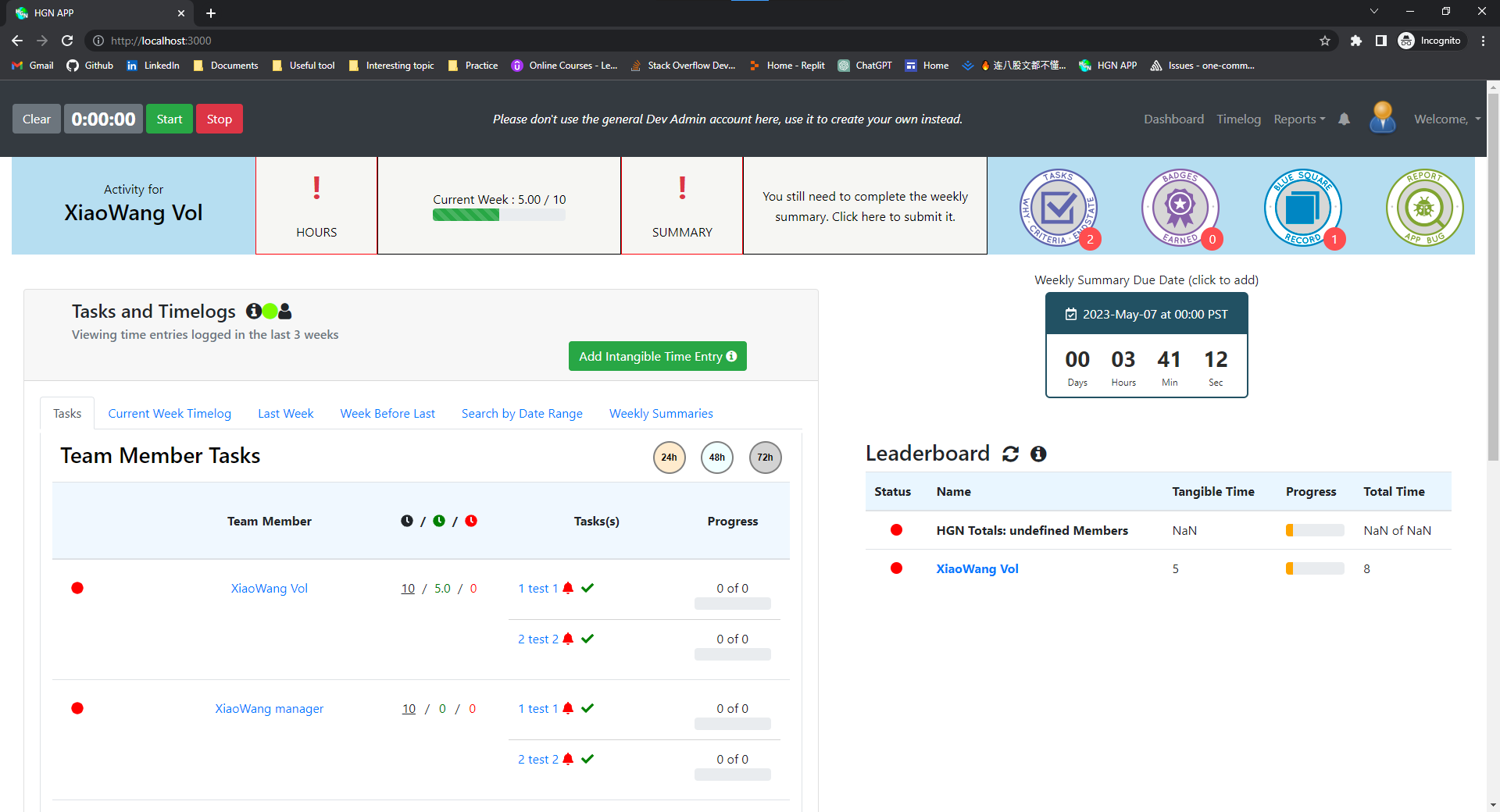Open the Tasks criteria badge icon
The height and width of the screenshot is (812, 1500).
click(1059, 207)
